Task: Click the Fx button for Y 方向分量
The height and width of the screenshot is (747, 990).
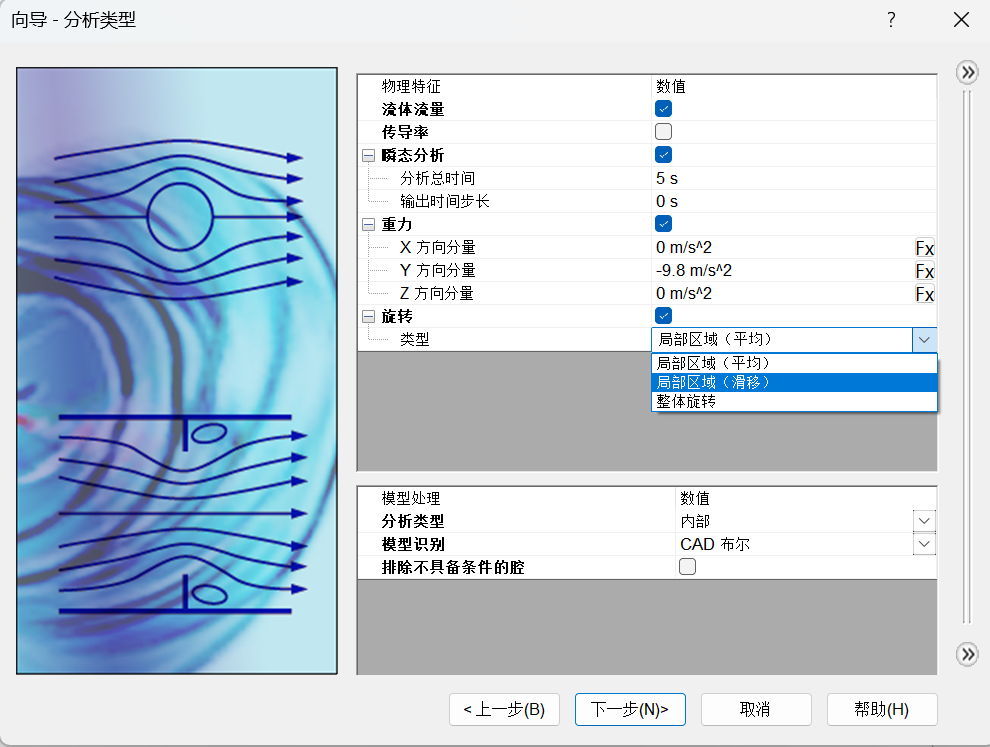Action: 925,271
